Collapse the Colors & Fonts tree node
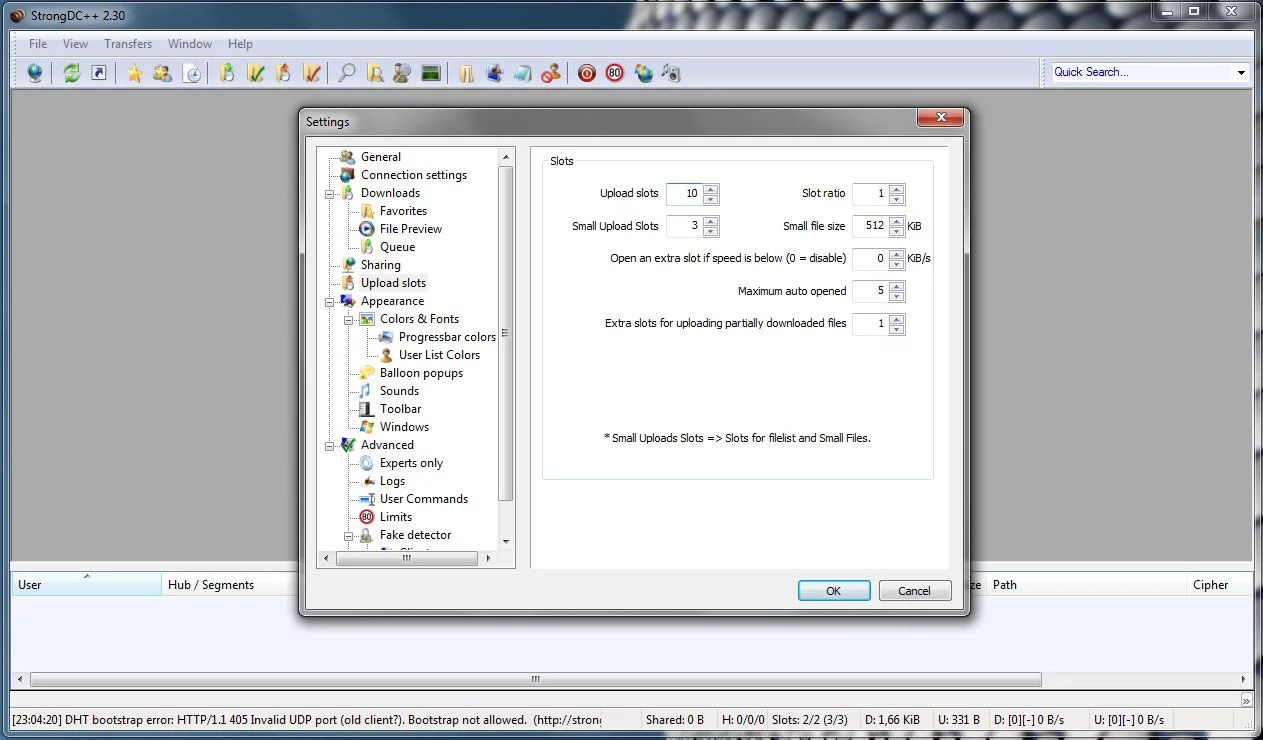The width and height of the screenshot is (1263, 740). [349, 319]
